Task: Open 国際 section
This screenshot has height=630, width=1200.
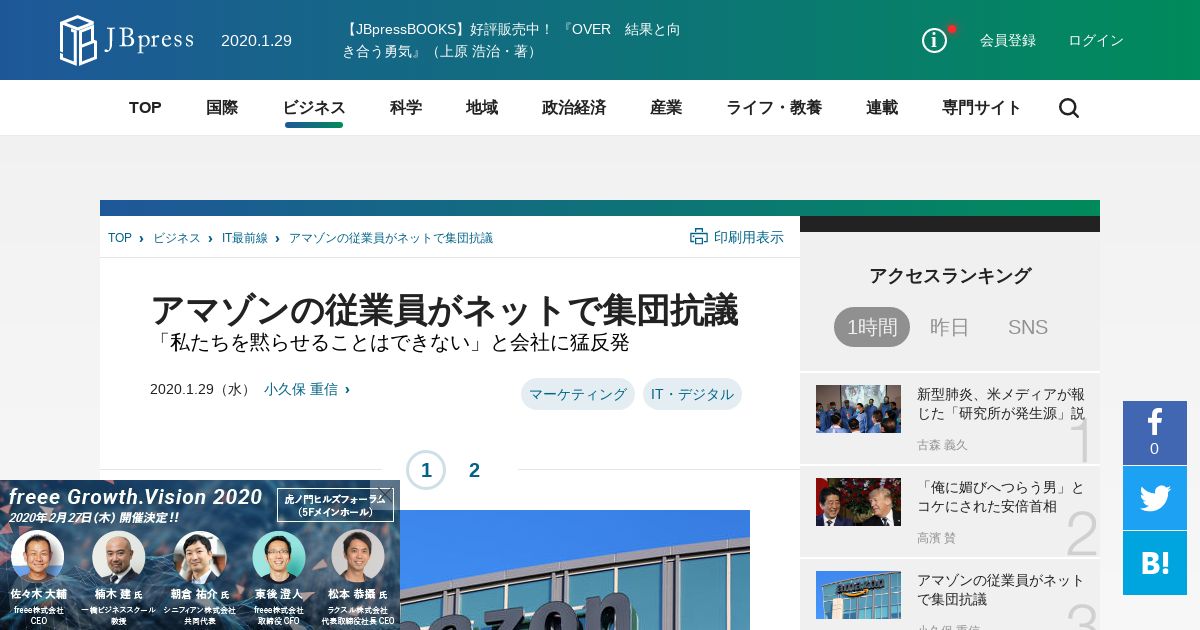Action: pyautogui.click(x=222, y=108)
